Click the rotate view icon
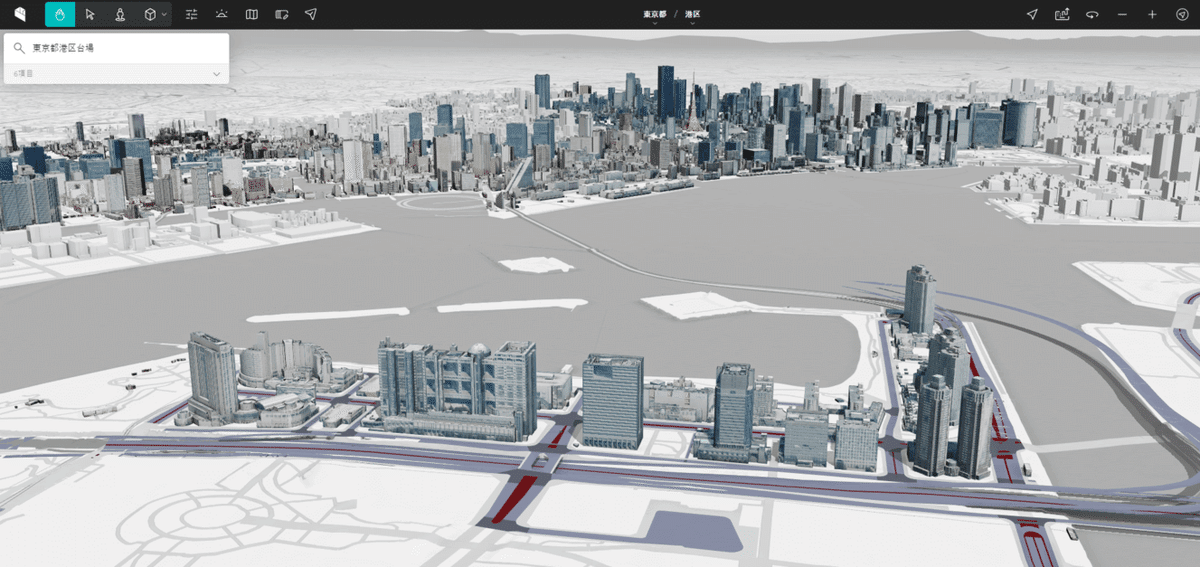The width and height of the screenshot is (1200, 567). click(x=1092, y=14)
